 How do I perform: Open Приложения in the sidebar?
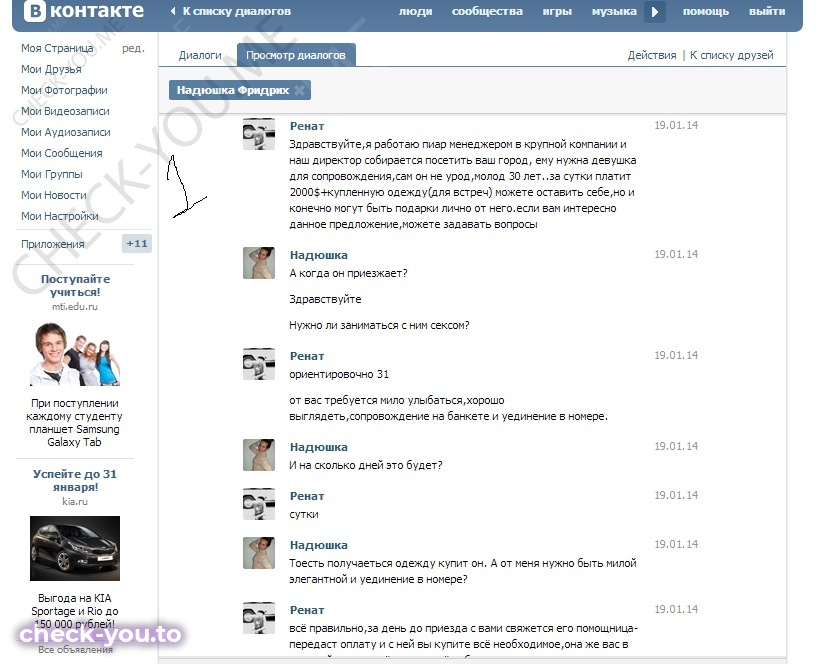click(53, 244)
